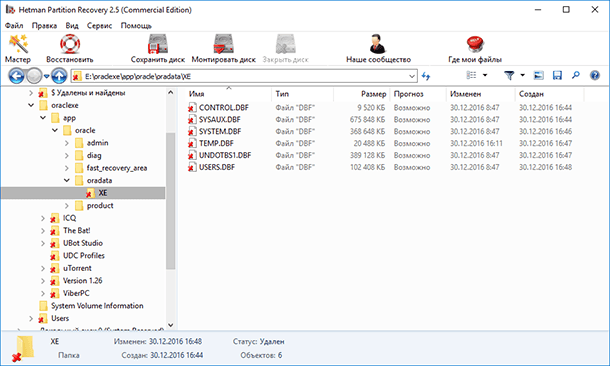Select ViberPC folder in tree
The image size is (610, 366).
(x=76, y=293)
